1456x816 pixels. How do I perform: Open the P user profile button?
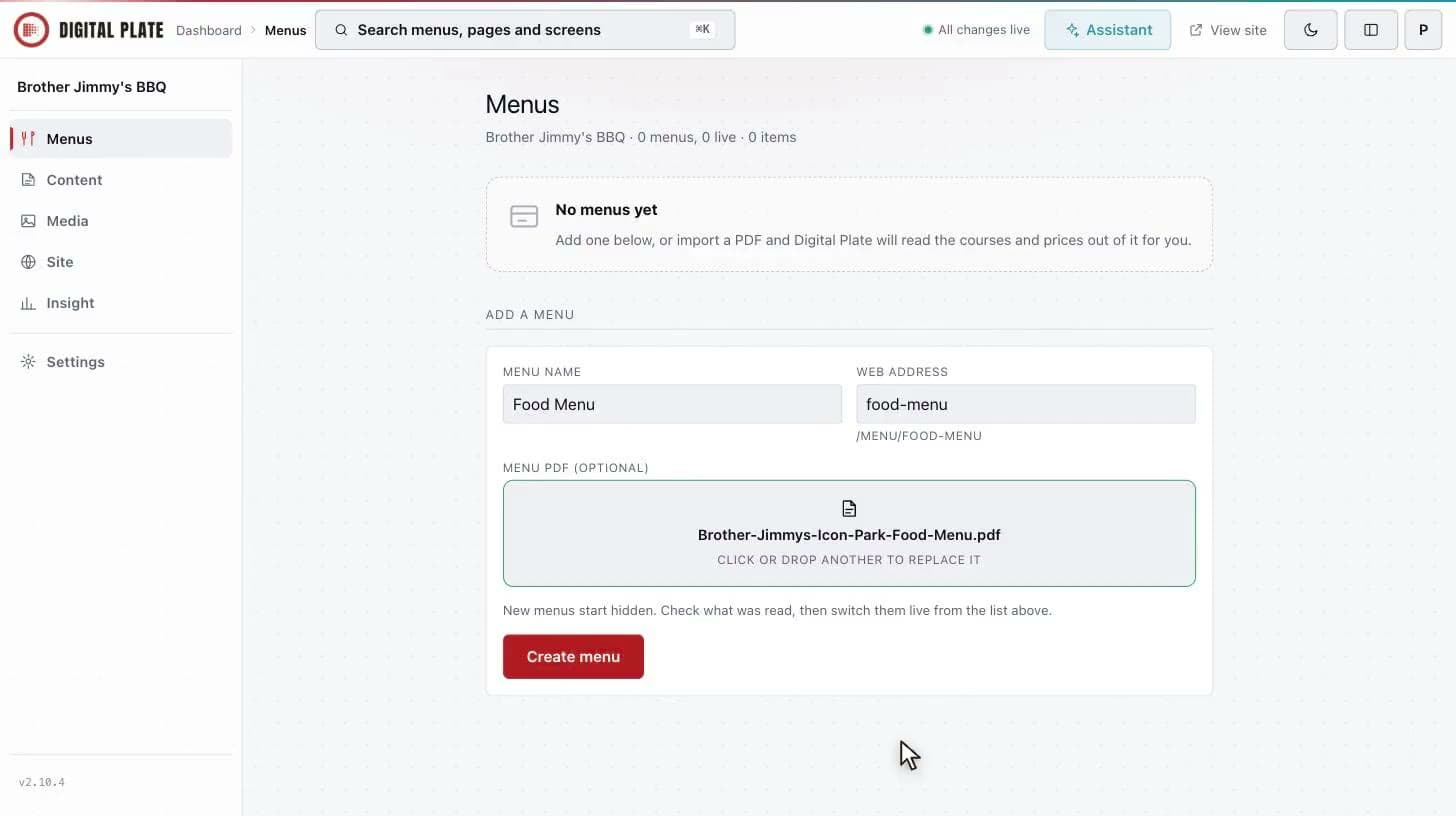pyautogui.click(x=1423, y=30)
